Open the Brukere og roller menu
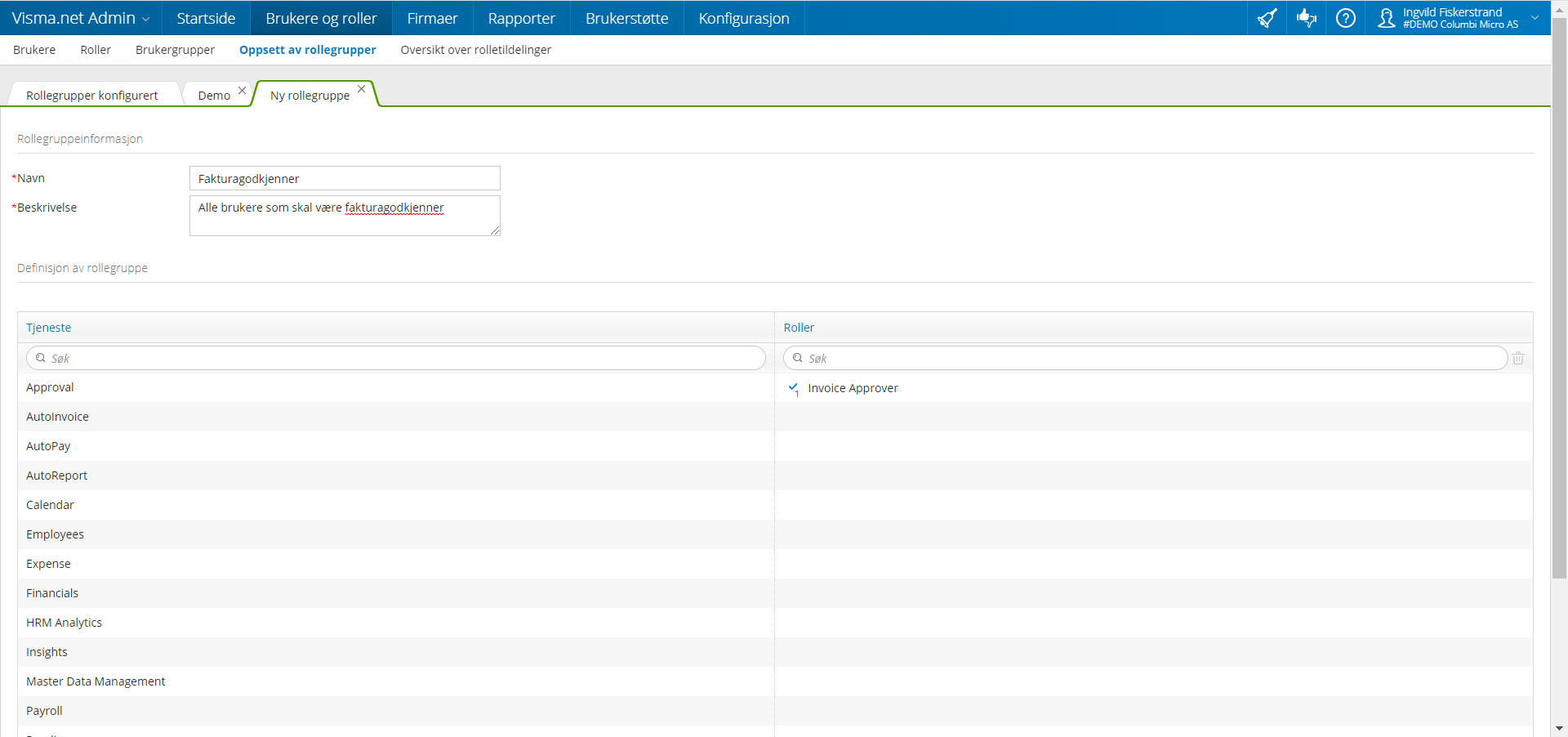Viewport: 1568px width, 737px height. [x=321, y=18]
